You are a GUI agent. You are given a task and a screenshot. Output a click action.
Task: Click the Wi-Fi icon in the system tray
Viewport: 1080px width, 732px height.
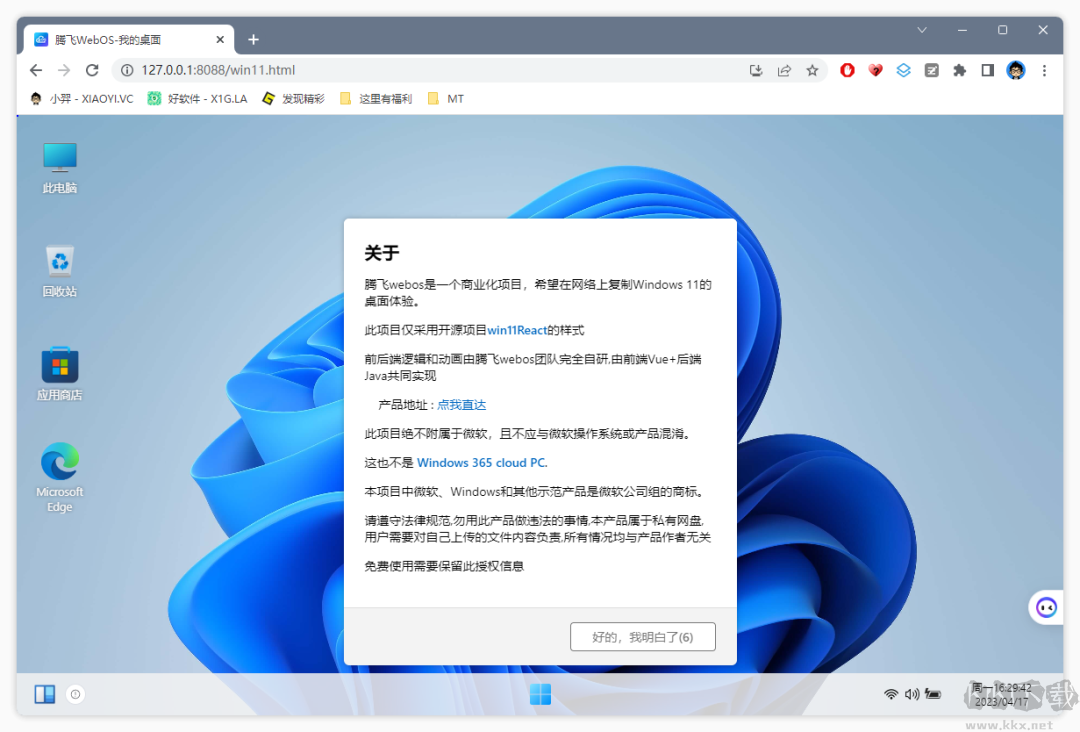click(891, 694)
